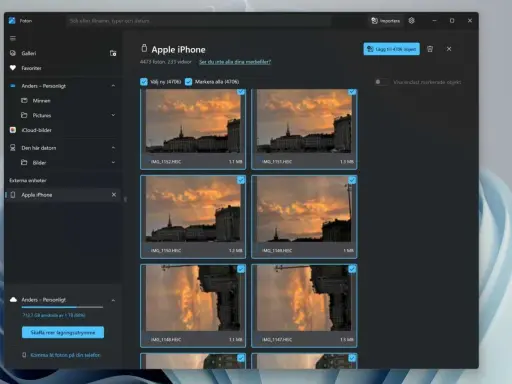Screen dimensions: 512x384
Task: Uncheck the IMG_1151.HEIC photo checkbox
Action: [352, 92]
